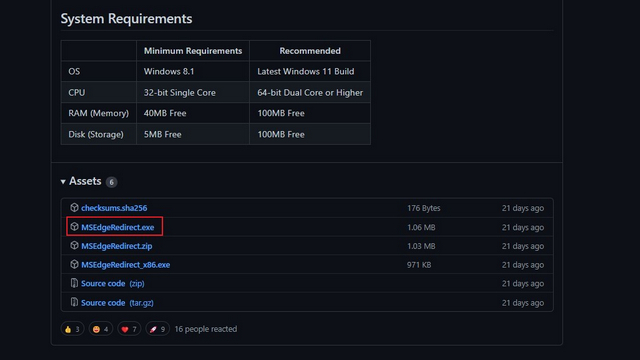Viewport: 640px width, 360px height.
Task: Click 'Minimum Requirements' column header
Action: [x=193, y=51]
